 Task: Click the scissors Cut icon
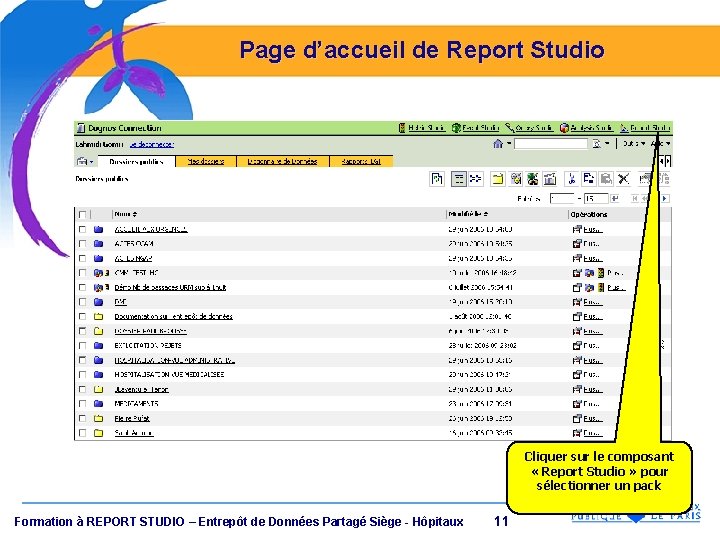coord(571,179)
